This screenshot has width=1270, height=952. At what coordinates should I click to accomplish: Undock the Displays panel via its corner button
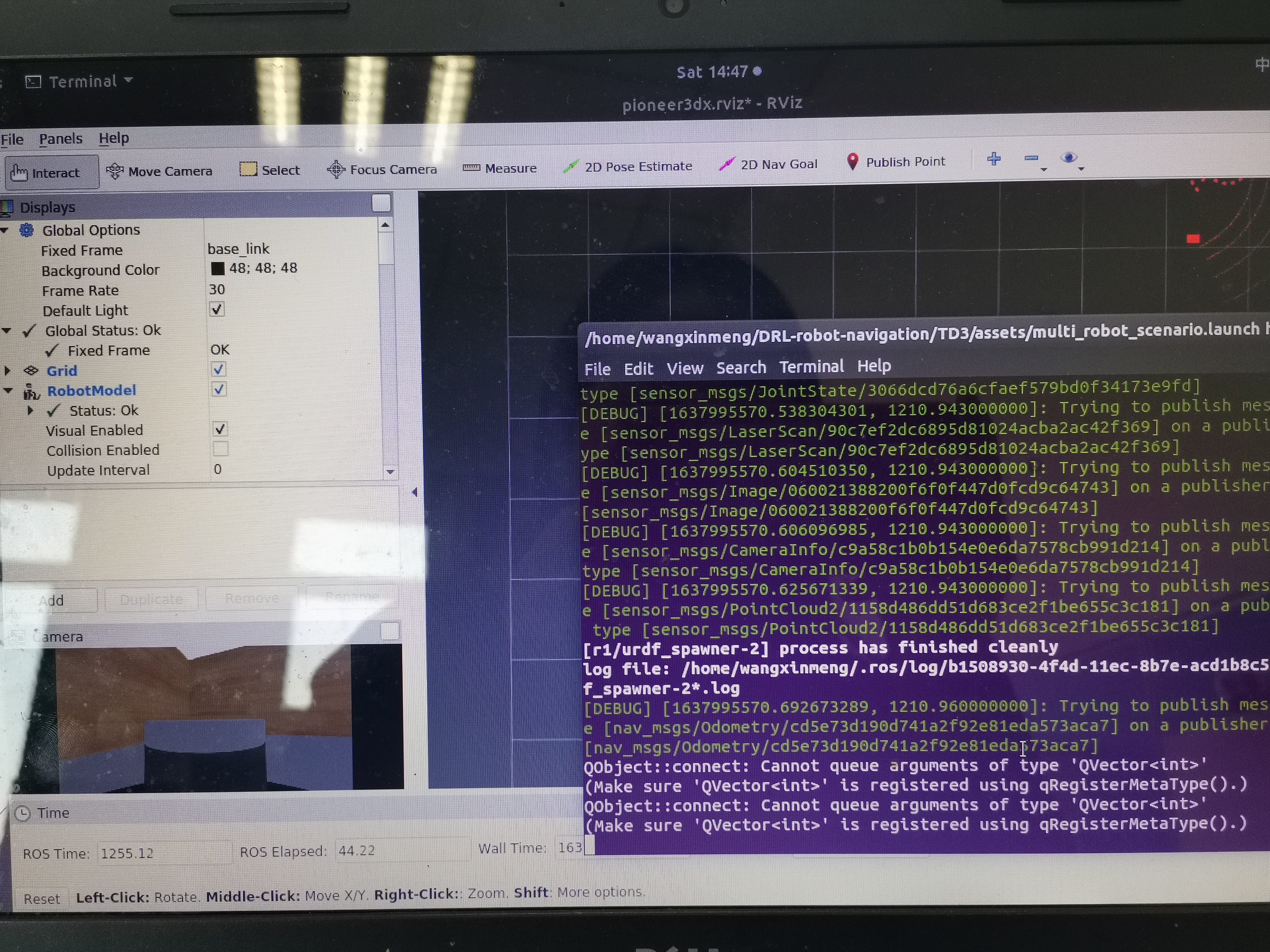point(381,203)
